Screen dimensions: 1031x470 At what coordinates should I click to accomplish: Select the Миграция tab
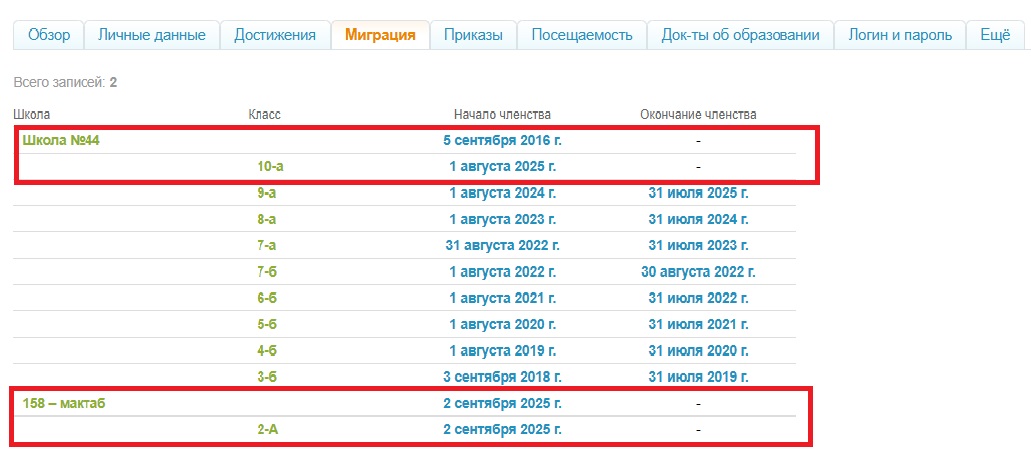(x=380, y=35)
